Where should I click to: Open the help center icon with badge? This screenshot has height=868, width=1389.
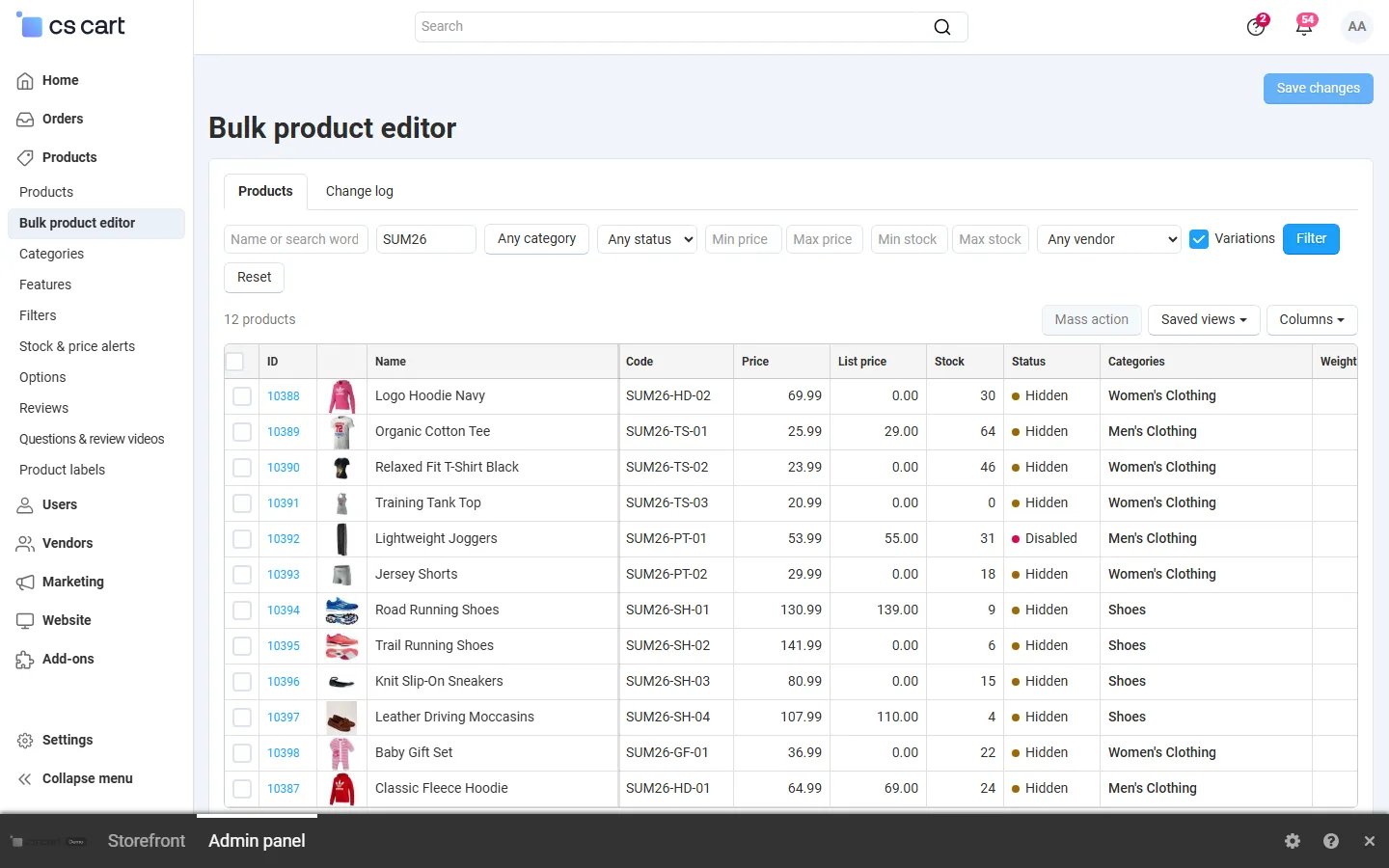tap(1256, 26)
